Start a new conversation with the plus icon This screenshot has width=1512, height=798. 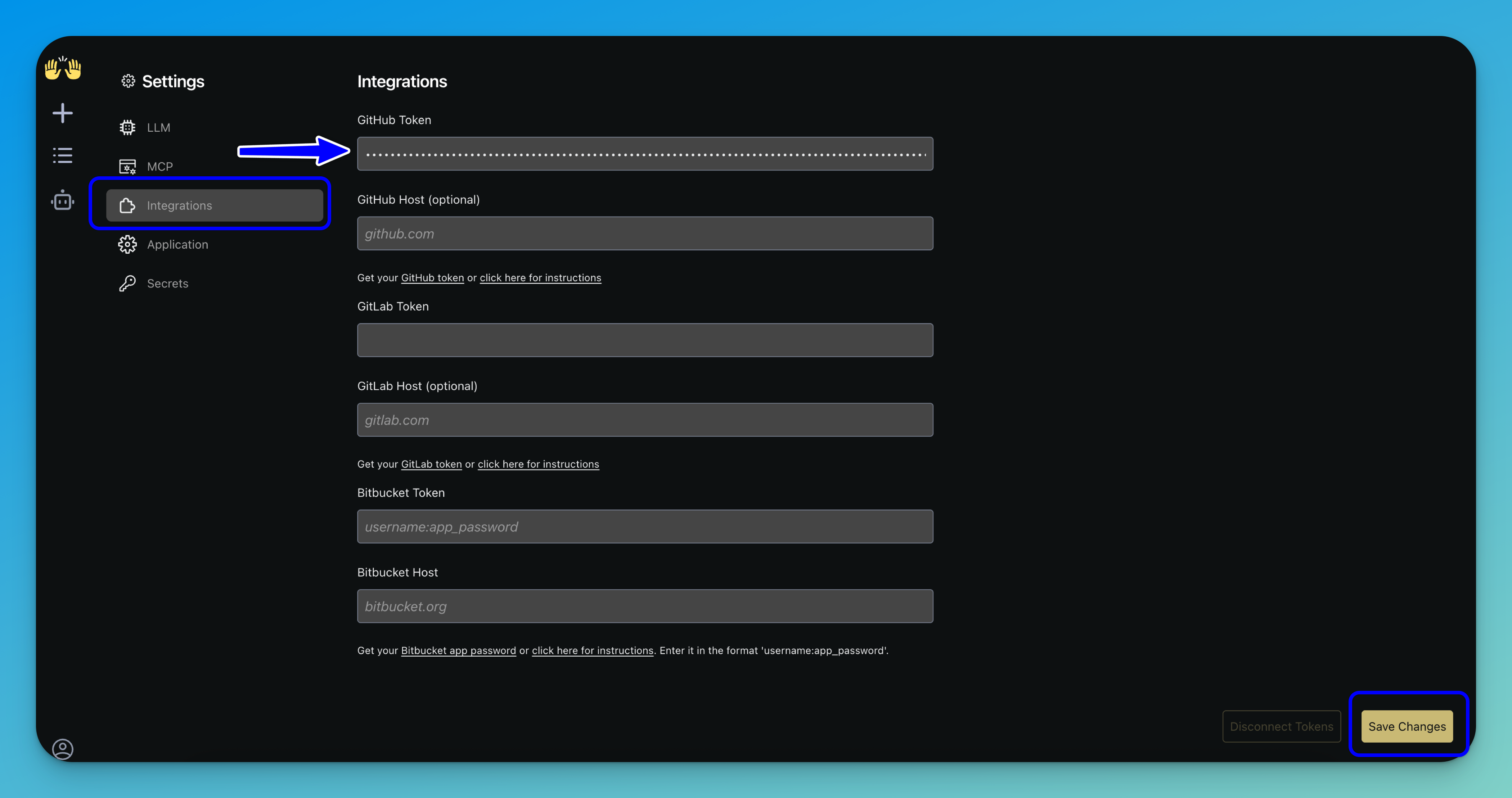point(63,113)
